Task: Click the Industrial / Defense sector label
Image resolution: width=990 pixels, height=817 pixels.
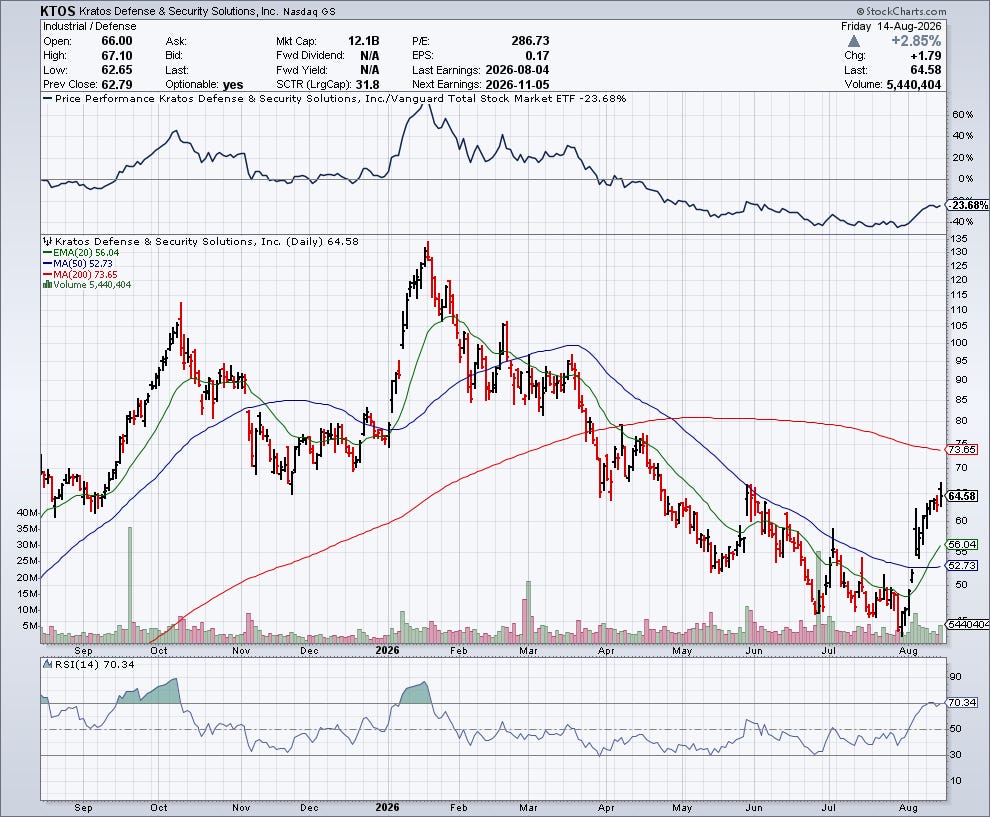Action: (x=90, y=27)
